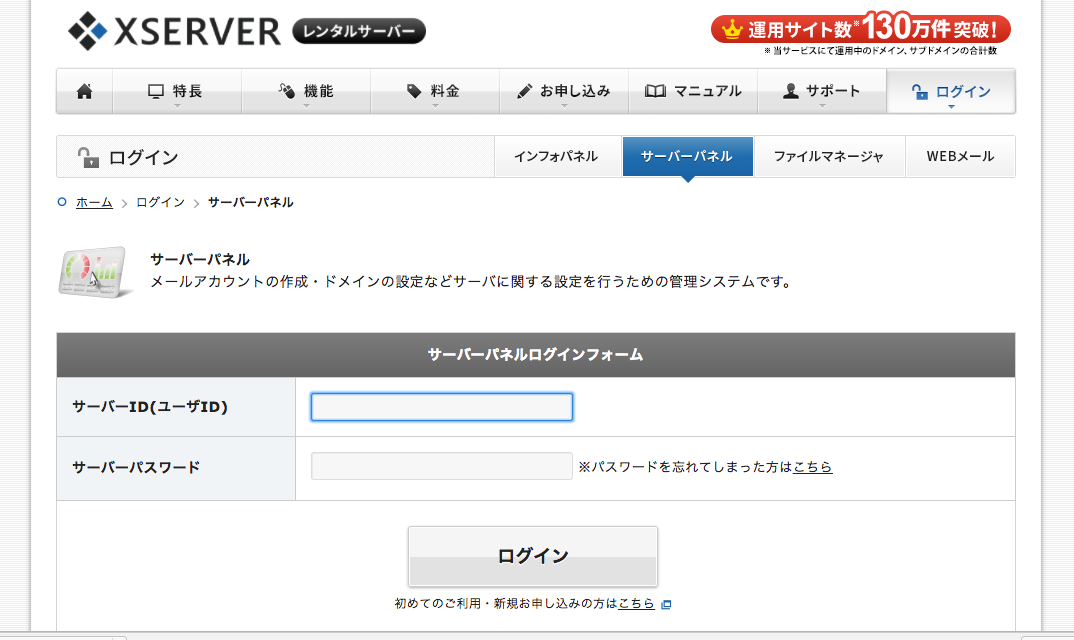Click the external link icon after こちら

666,604
